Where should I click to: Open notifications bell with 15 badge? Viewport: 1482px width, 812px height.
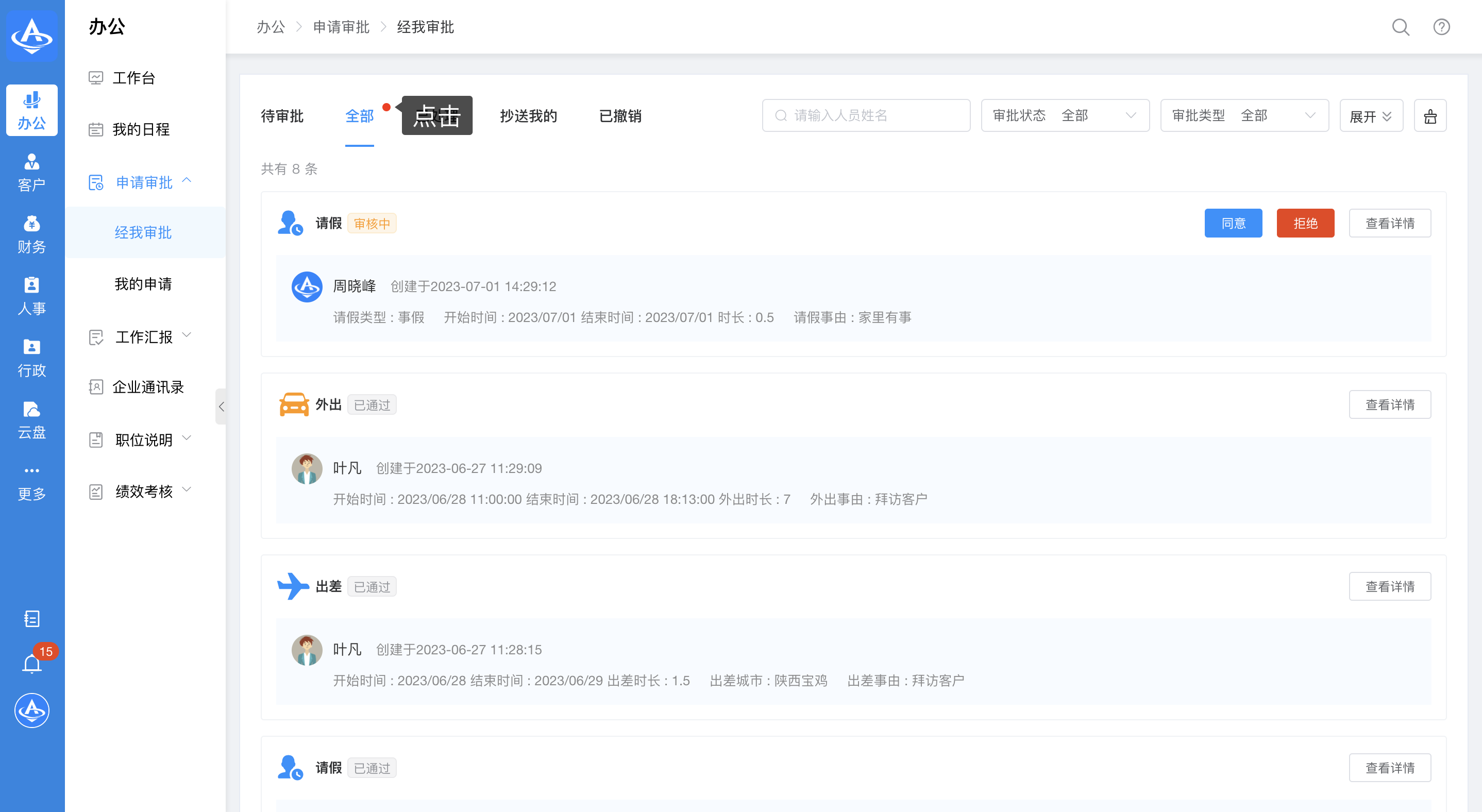(x=32, y=663)
